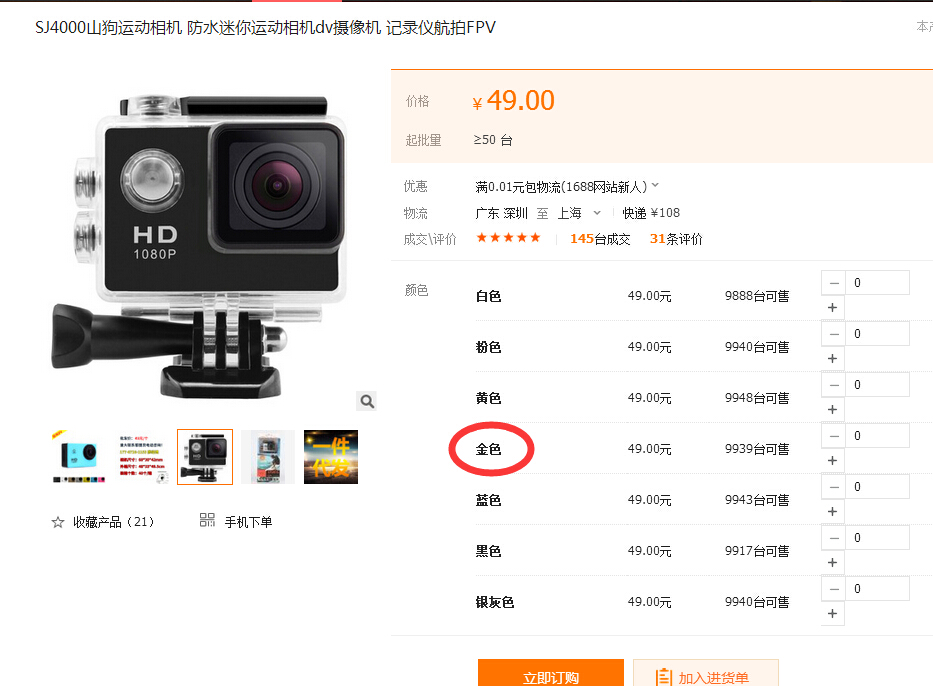This screenshot has width=933, height=686.
Task: Open the 31条评价 reviews link
Action: point(676,239)
